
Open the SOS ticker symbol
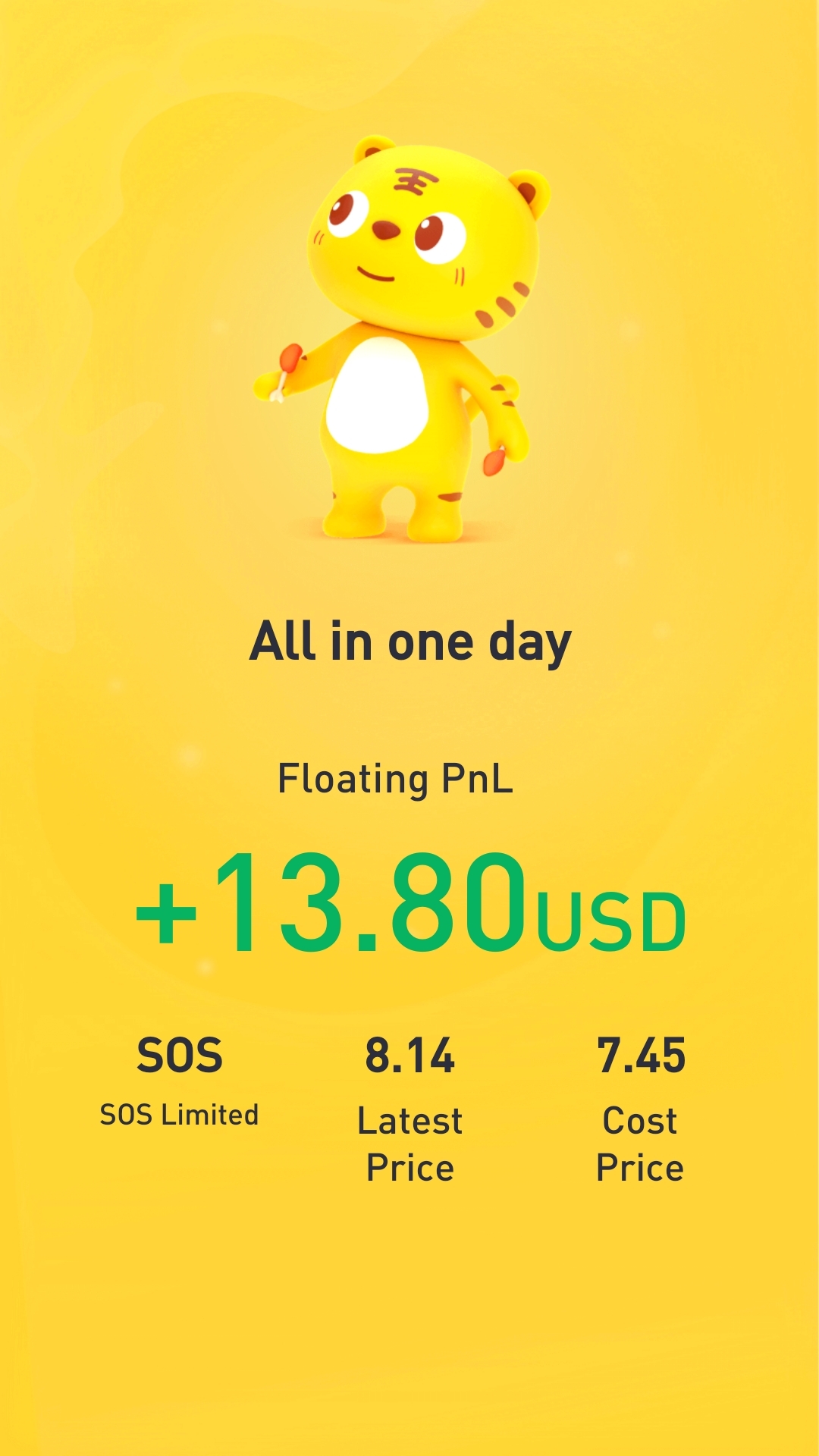pos(180,1055)
